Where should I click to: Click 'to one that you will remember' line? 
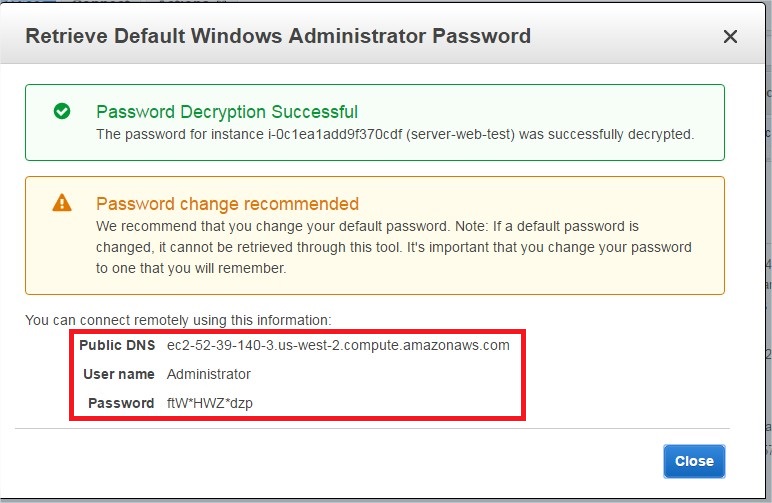[191, 268]
